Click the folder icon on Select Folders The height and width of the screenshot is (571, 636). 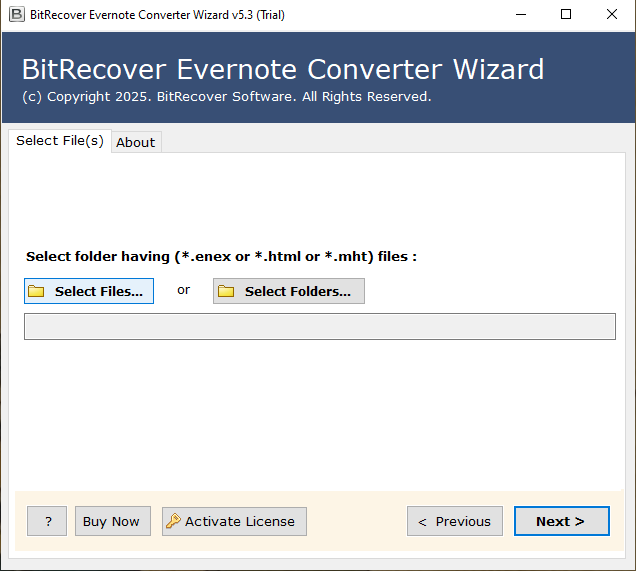tap(226, 291)
